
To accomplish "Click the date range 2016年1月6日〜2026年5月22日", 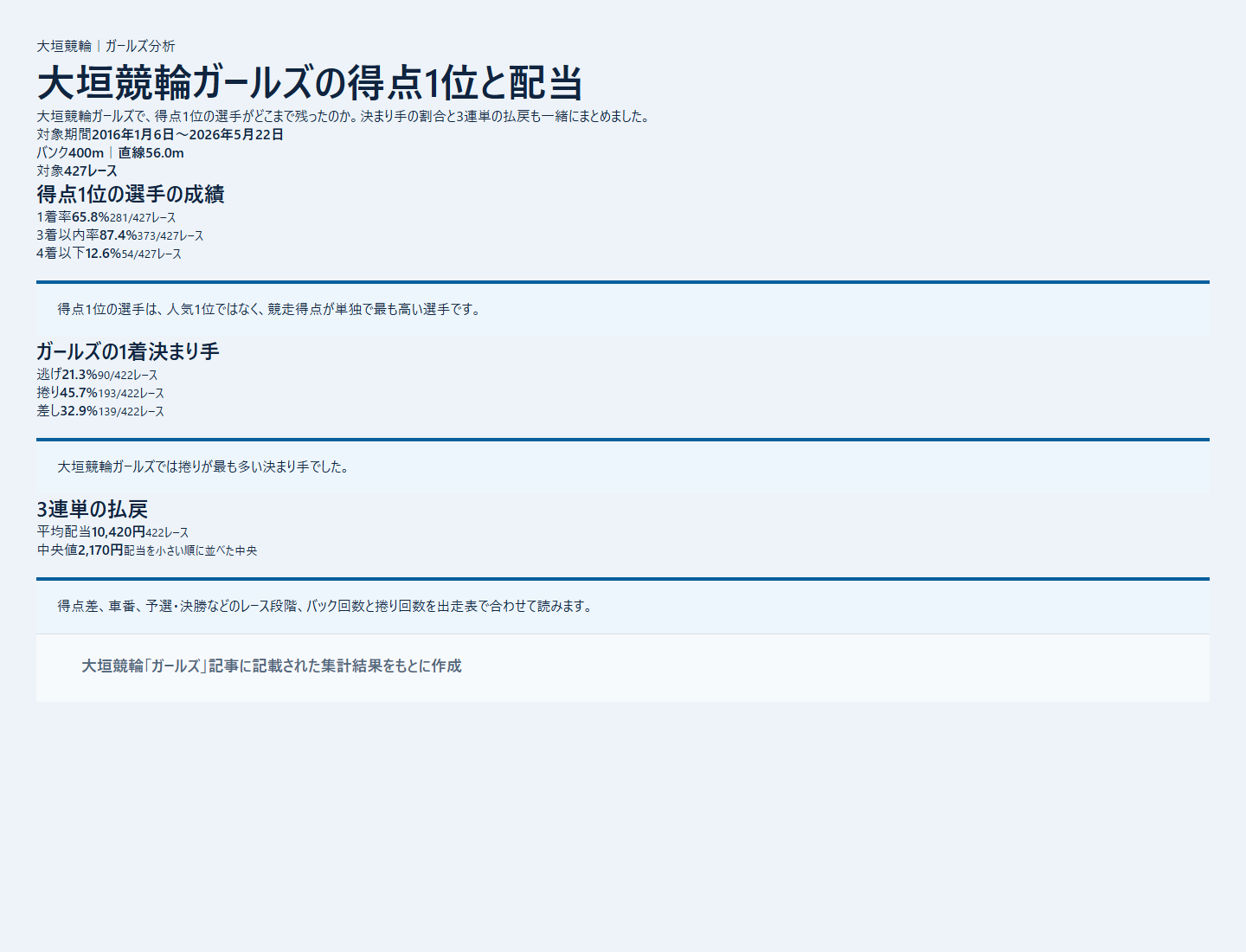I will point(188,134).
